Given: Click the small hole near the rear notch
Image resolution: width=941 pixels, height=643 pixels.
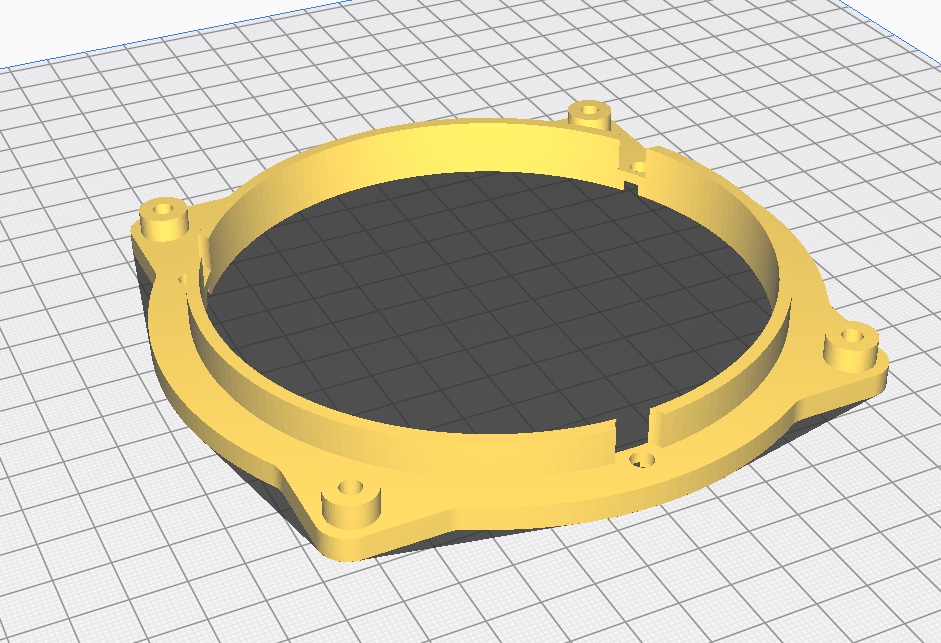Looking at the screenshot, I should [x=638, y=163].
